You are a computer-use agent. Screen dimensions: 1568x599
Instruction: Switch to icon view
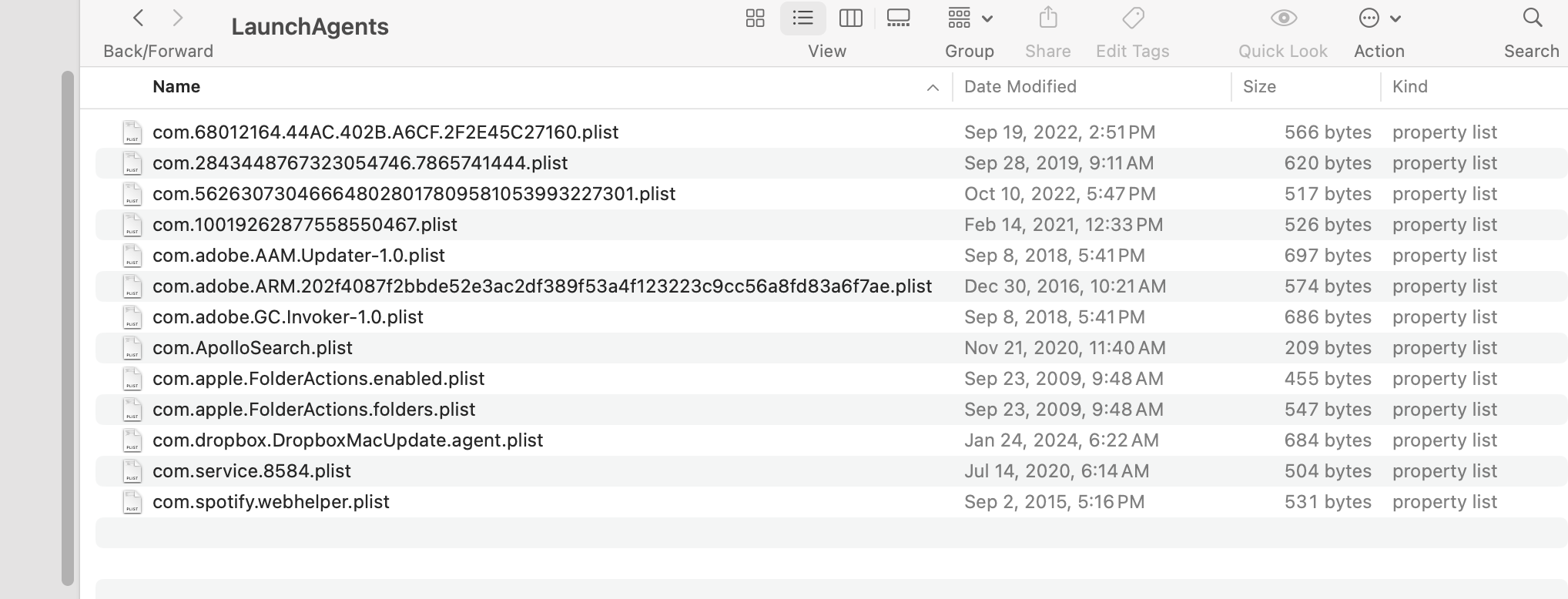pos(755,18)
